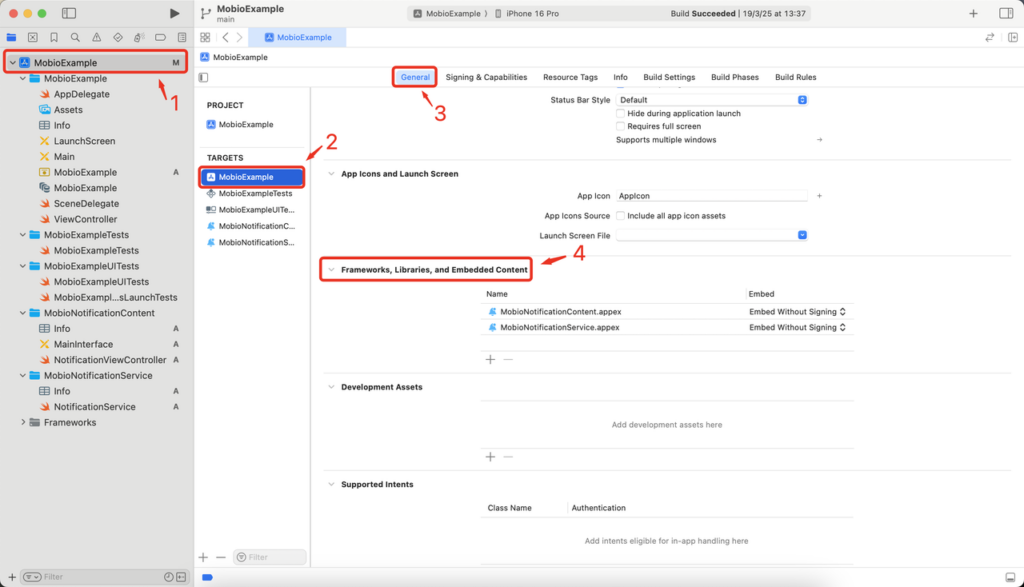This screenshot has height=587, width=1024.
Task: Open the Launch Screen File dropdown
Action: 711,235
